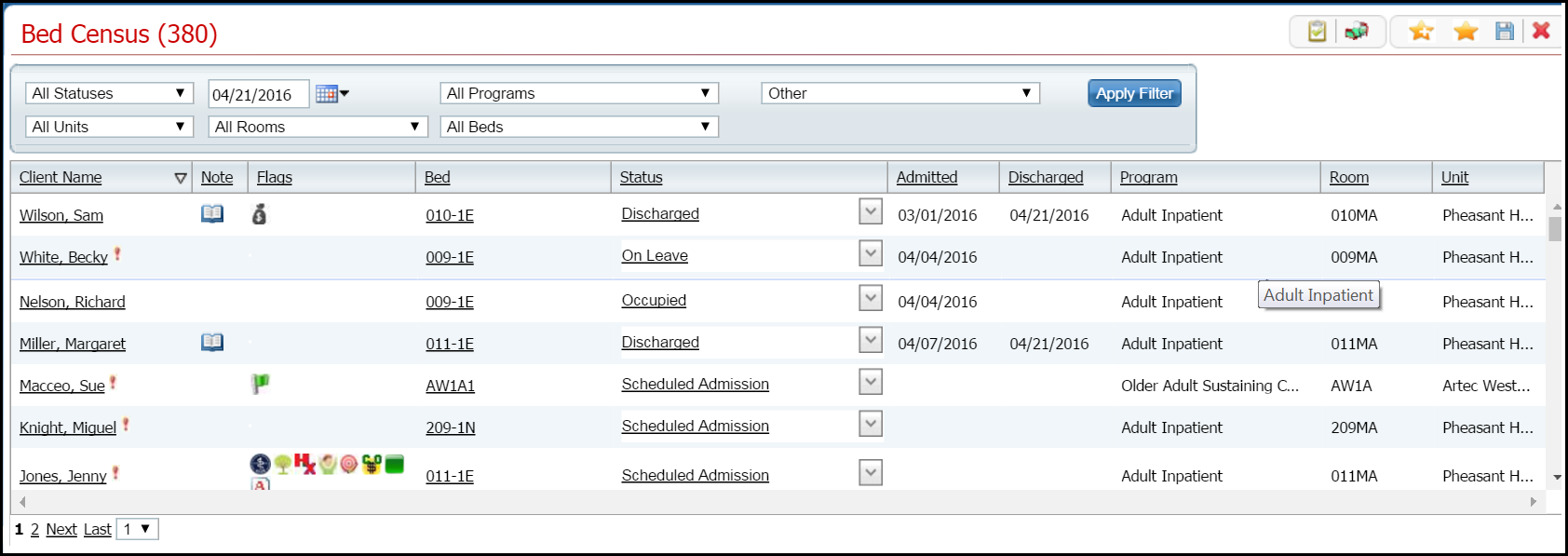Open the Nelson, Richard client link

coord(73,302)
